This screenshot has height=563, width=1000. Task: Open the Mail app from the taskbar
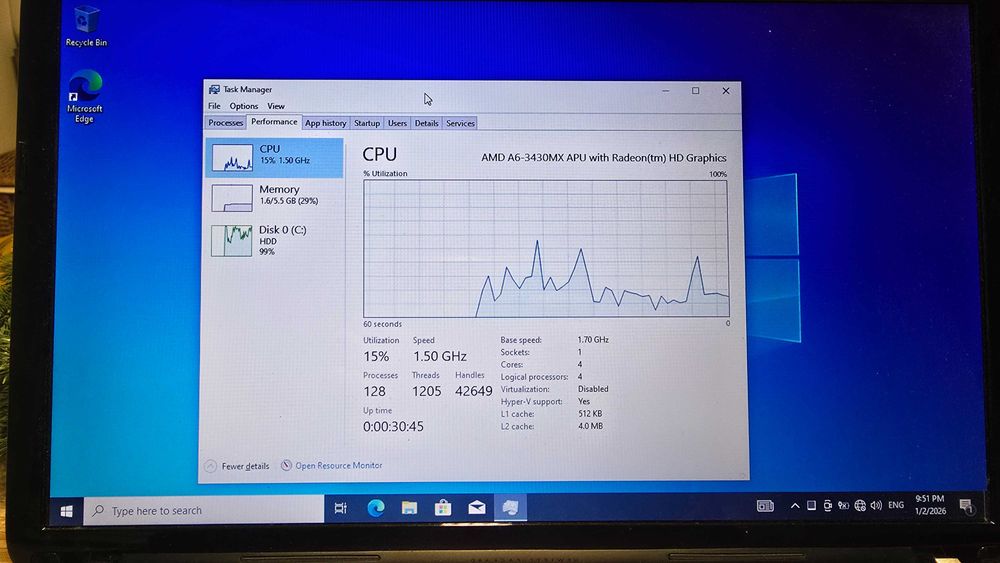pyautogui.click(x=477, y=508)
